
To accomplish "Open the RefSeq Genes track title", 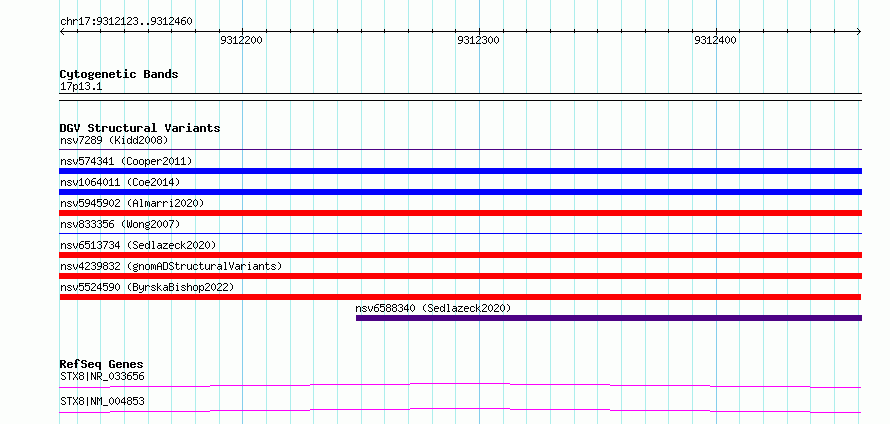I will [x=102, y=364].
